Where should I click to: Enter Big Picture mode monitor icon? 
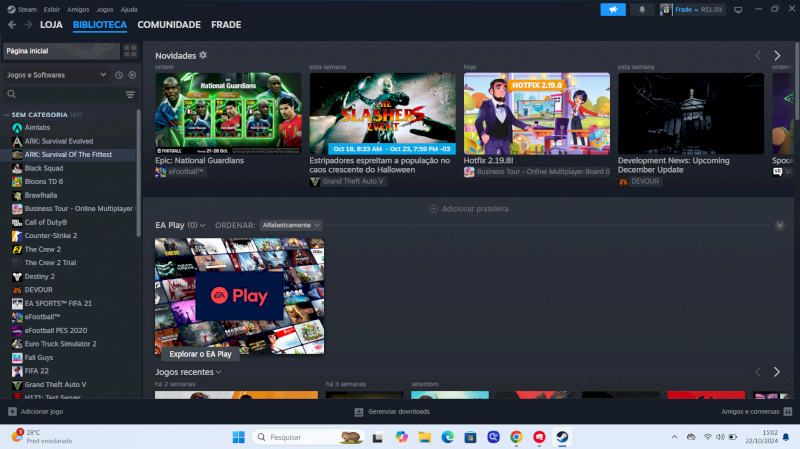[738, 9]
